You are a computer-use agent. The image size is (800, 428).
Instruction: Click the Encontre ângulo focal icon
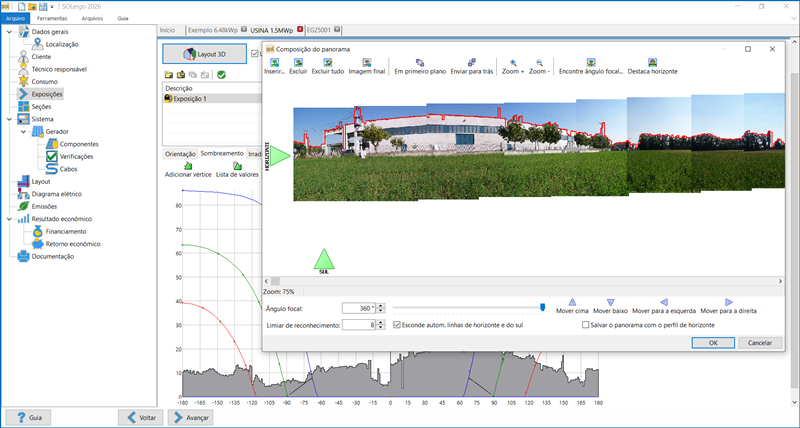[591, 63]
